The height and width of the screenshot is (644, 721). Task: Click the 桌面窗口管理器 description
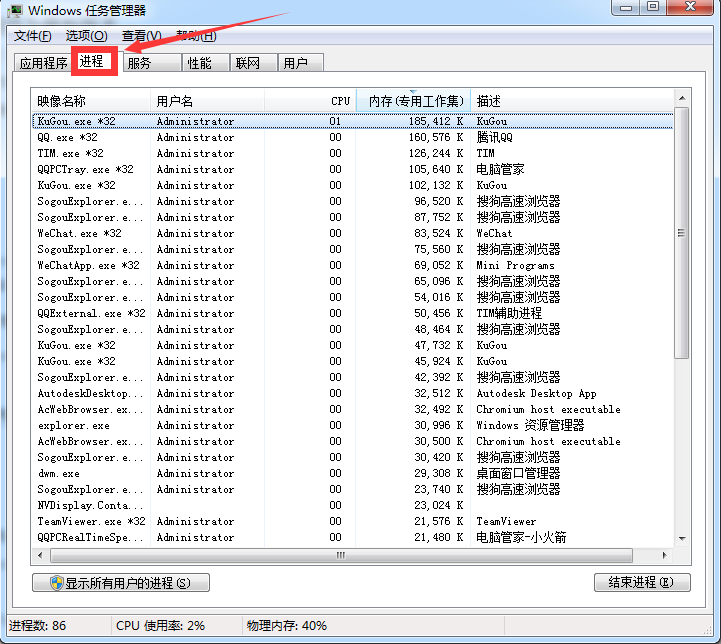pos(518,473)
